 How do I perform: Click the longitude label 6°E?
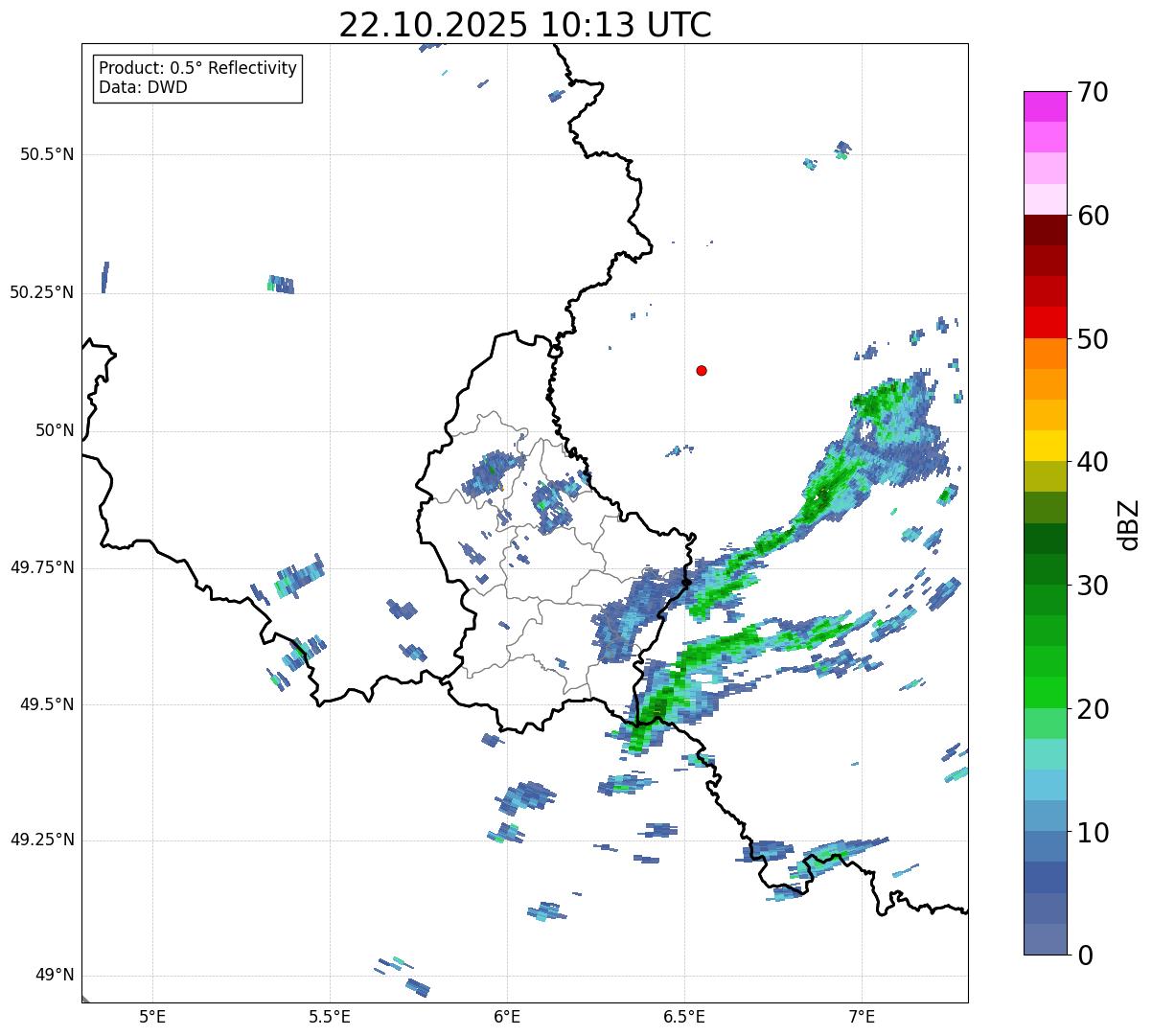pyautogui.click(x=507, y=1017)
